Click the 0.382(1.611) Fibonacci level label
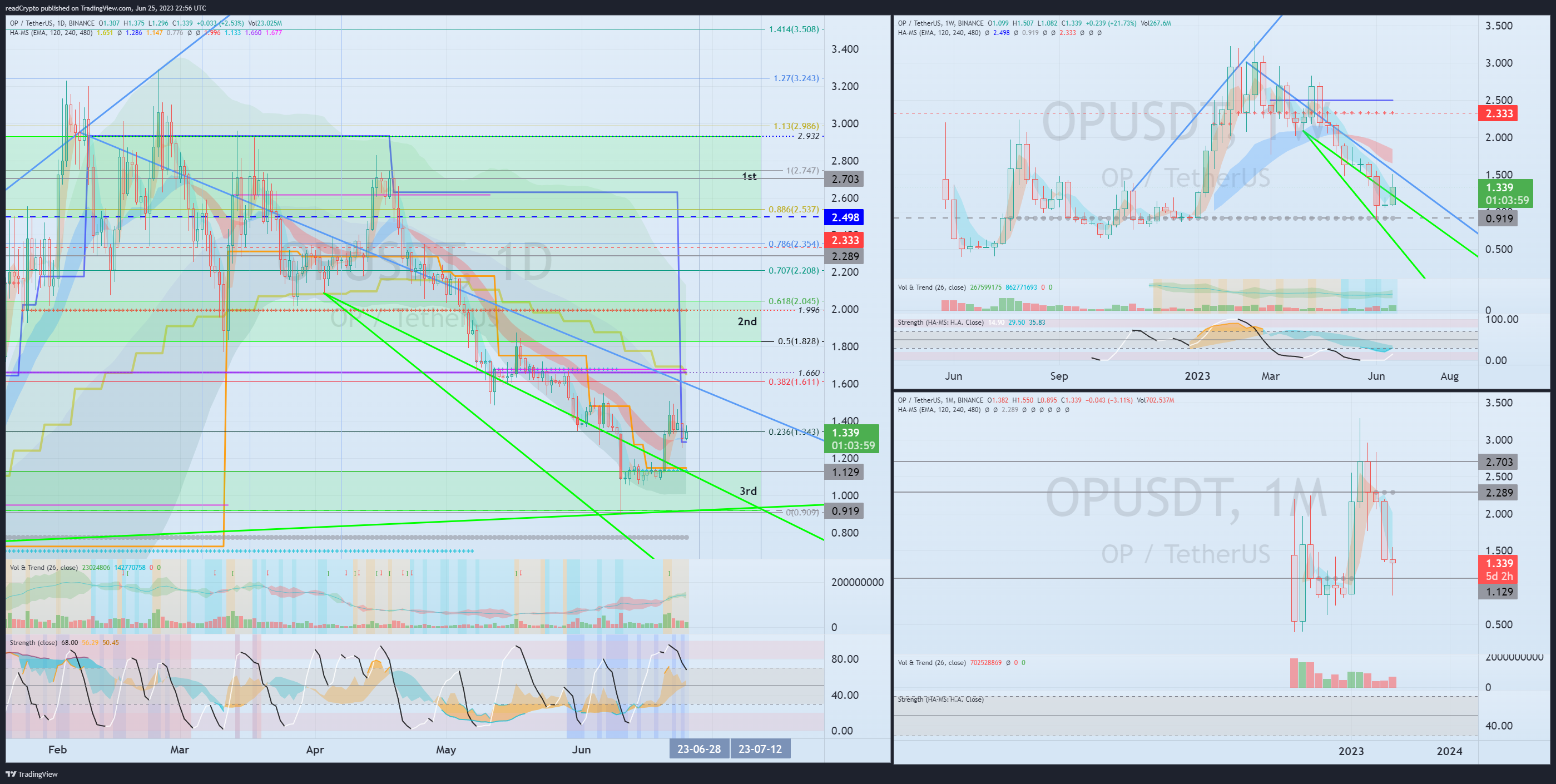Screen dimensions: 1556x784 pos(794,382)
